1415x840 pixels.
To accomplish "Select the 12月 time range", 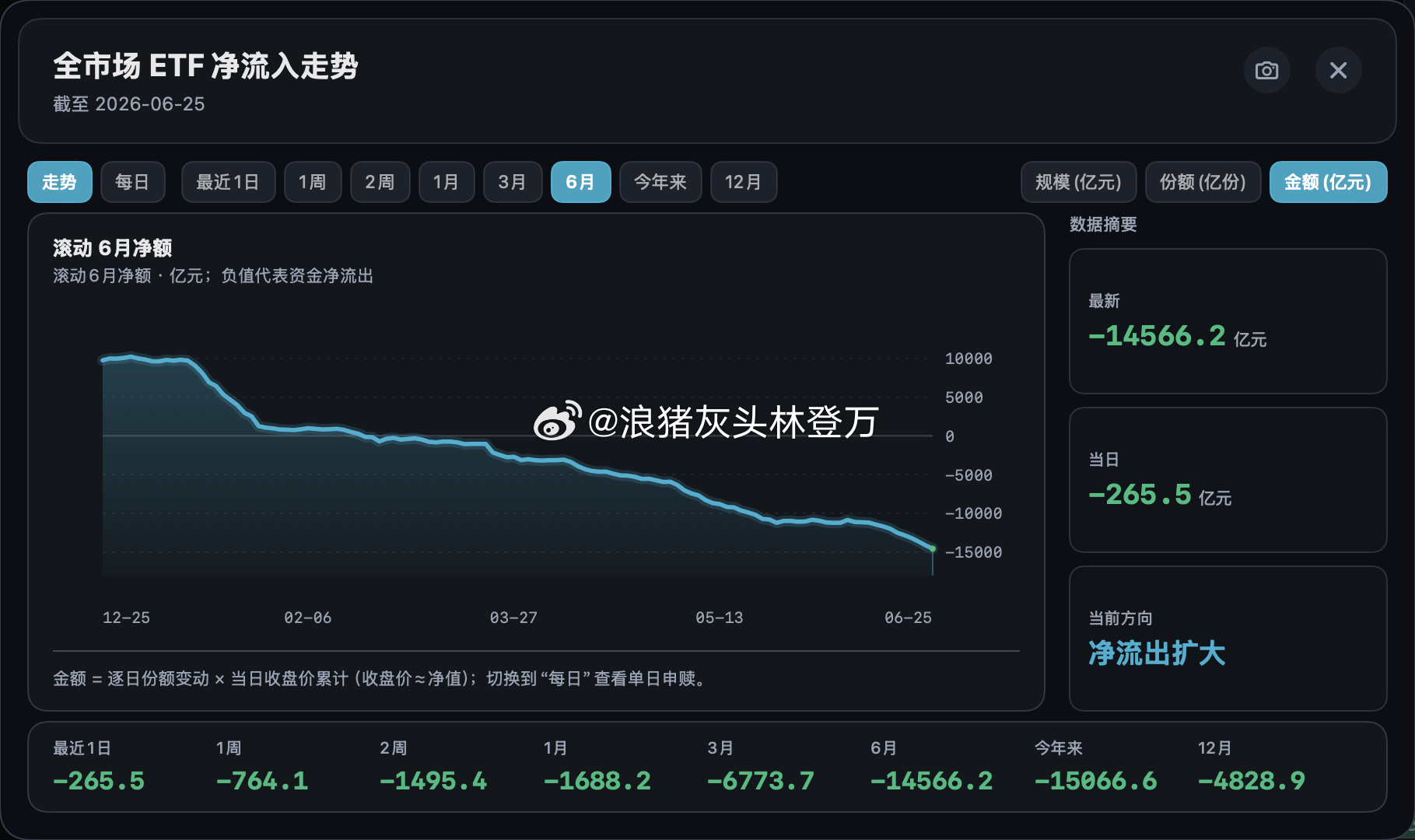I will pyautogui.click(x=744, y=182).
